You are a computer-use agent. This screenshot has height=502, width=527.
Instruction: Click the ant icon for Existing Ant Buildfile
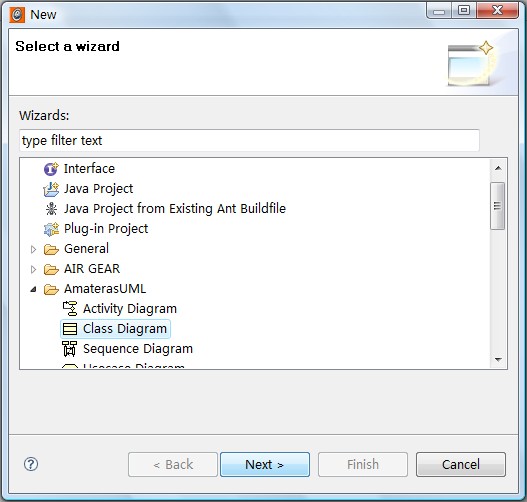pos(51,209)
